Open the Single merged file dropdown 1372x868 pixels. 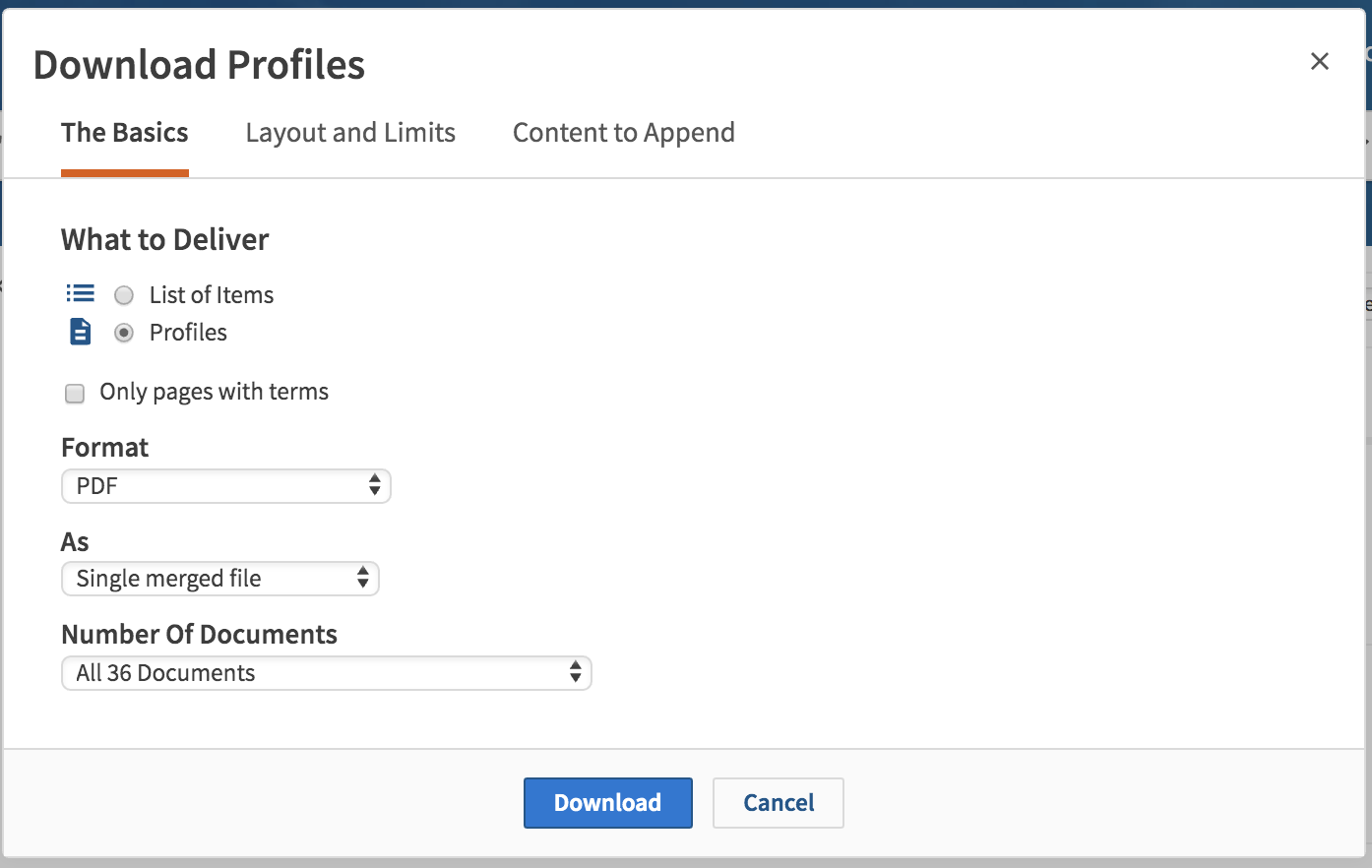coord(220,579)
